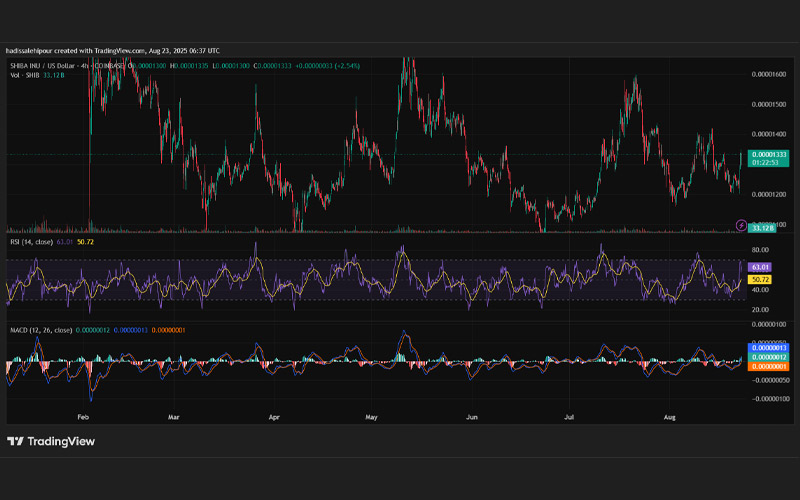Click the orange 0.00000001 value in MACD legend
Screen dimensions: 800x500
(x=168, y=330)
